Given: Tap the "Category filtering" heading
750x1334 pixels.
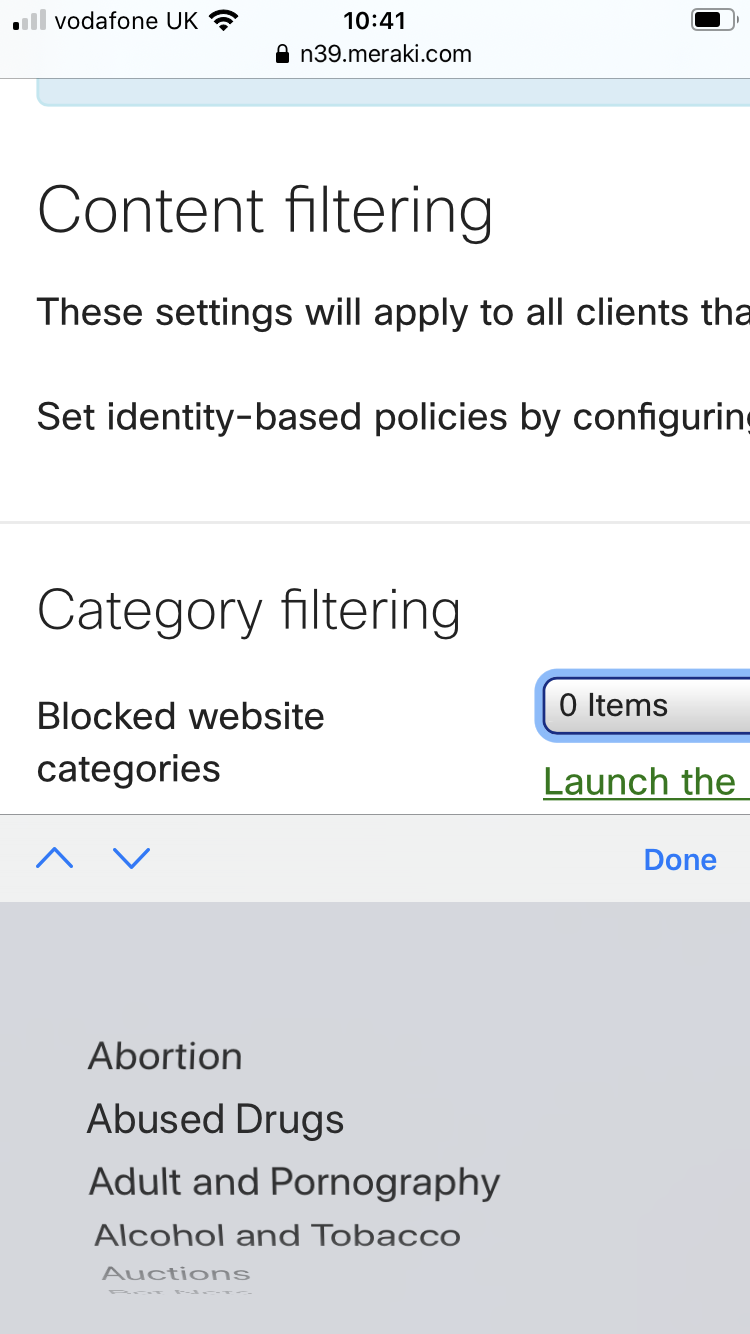Looking at the screenshot, I should [x=249, y=611].
